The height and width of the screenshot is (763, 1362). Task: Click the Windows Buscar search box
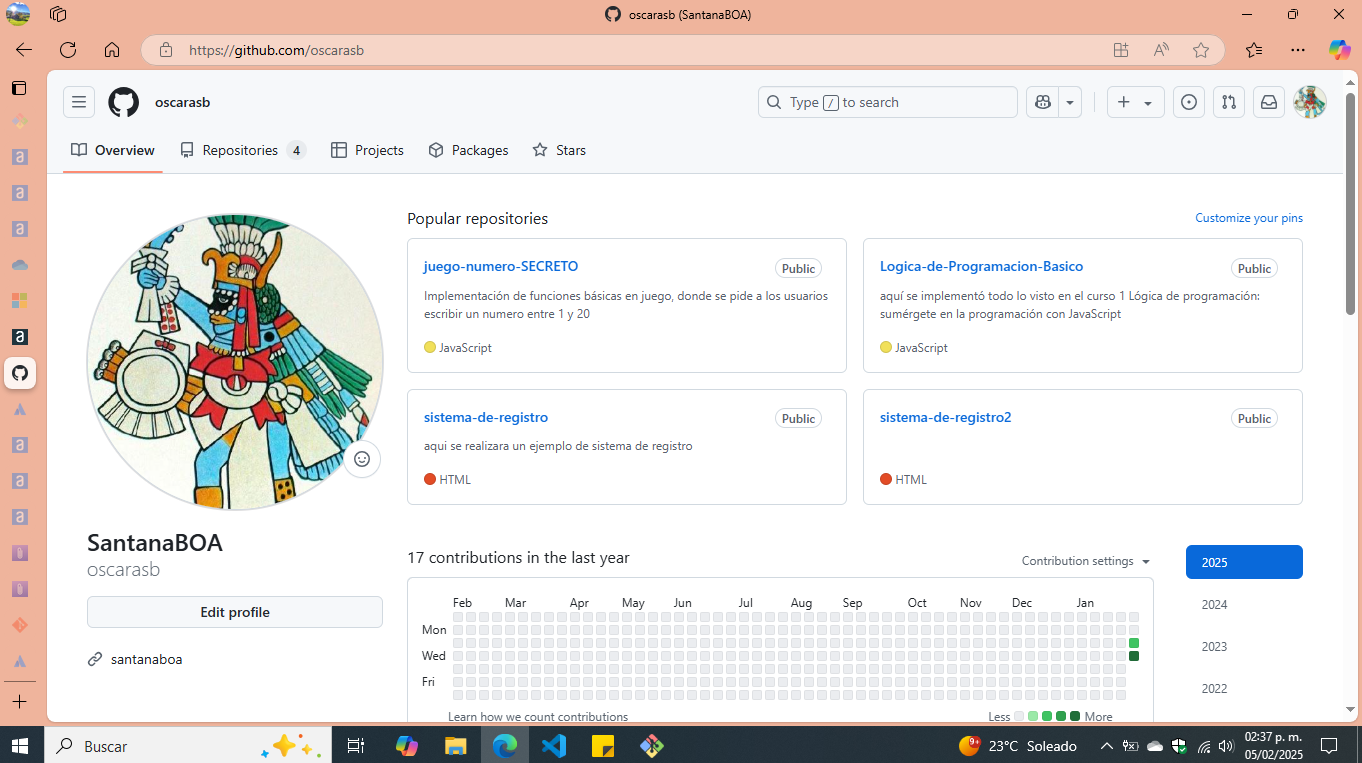click(186, 745)
